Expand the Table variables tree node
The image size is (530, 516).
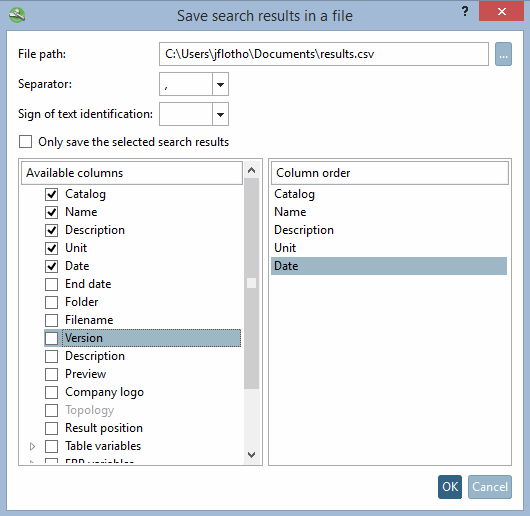tap(32, 446)
